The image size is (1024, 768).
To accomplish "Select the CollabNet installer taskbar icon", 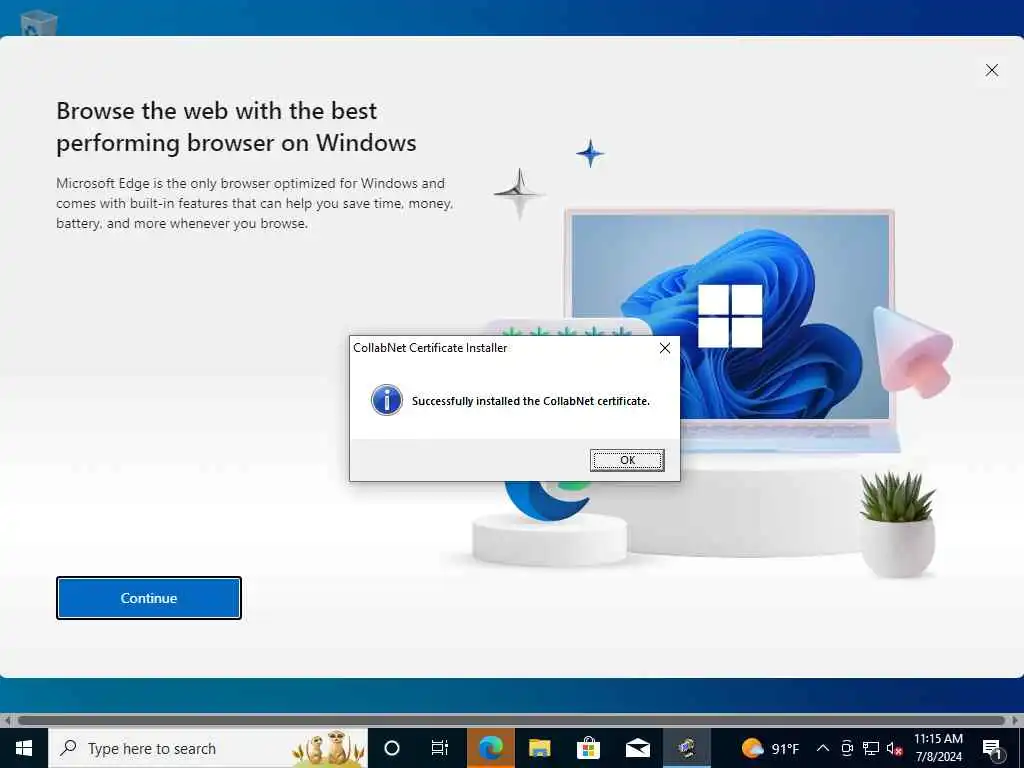I will (686, 748).
